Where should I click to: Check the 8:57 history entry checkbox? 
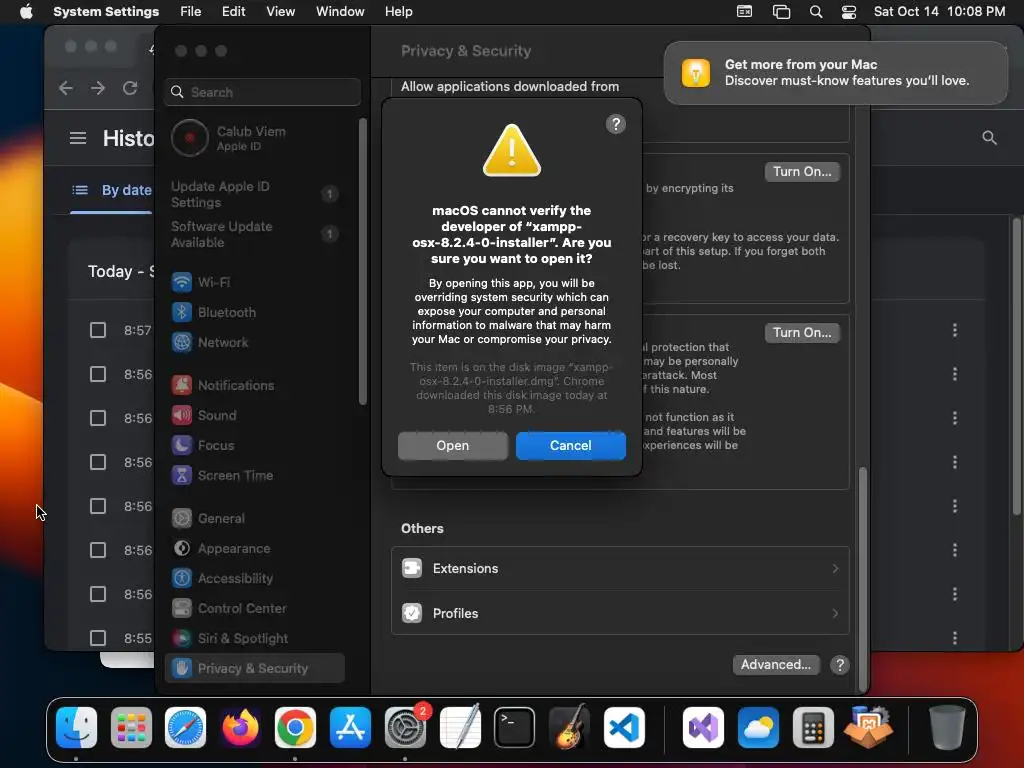[97, 330]
